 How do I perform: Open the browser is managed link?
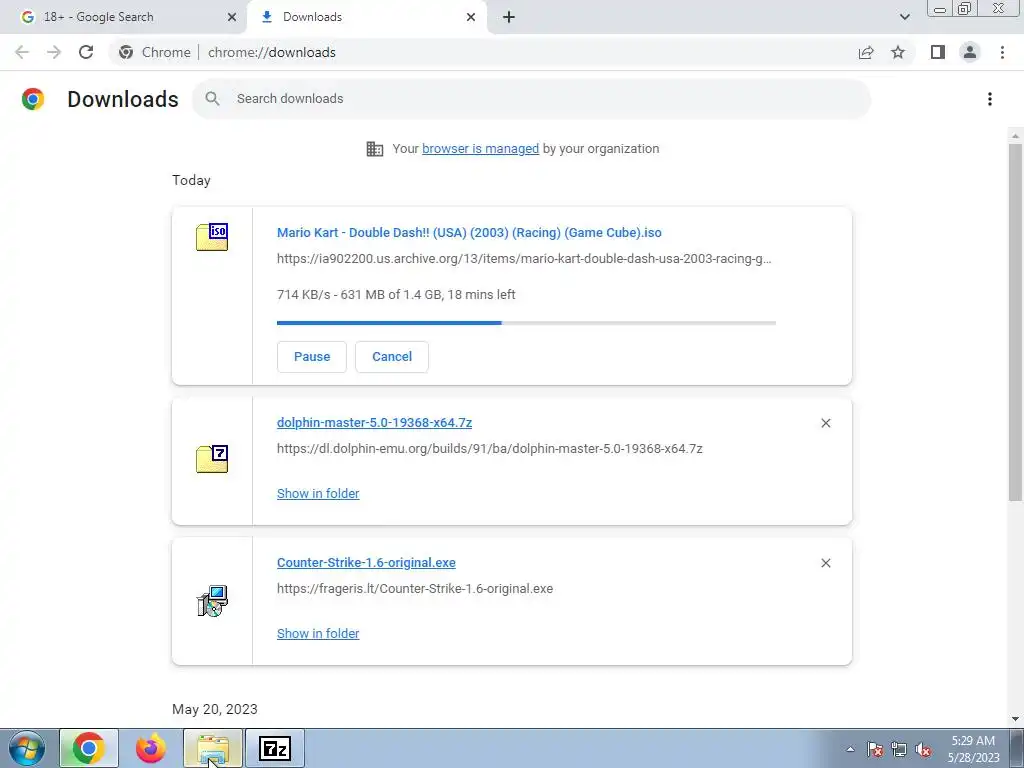480,149
